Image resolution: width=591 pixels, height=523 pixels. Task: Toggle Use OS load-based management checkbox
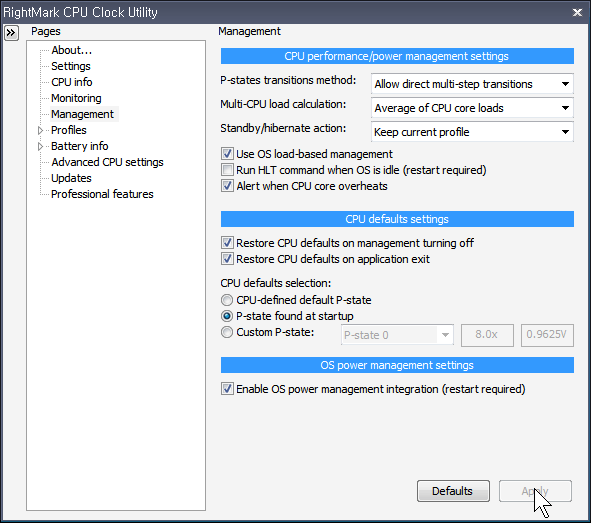227,154
